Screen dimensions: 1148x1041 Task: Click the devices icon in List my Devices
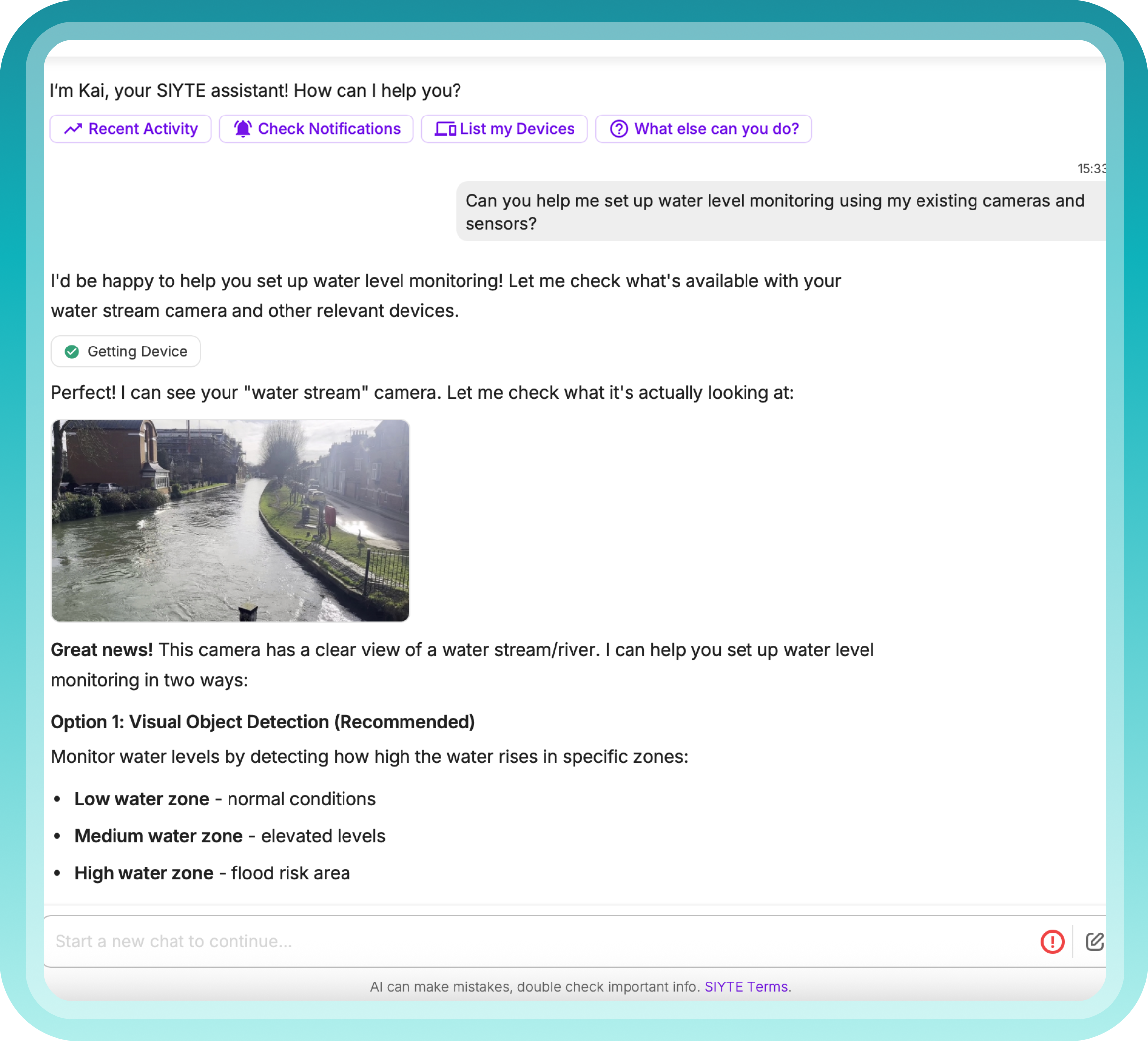pyautogui.click(x=445, y=129)
